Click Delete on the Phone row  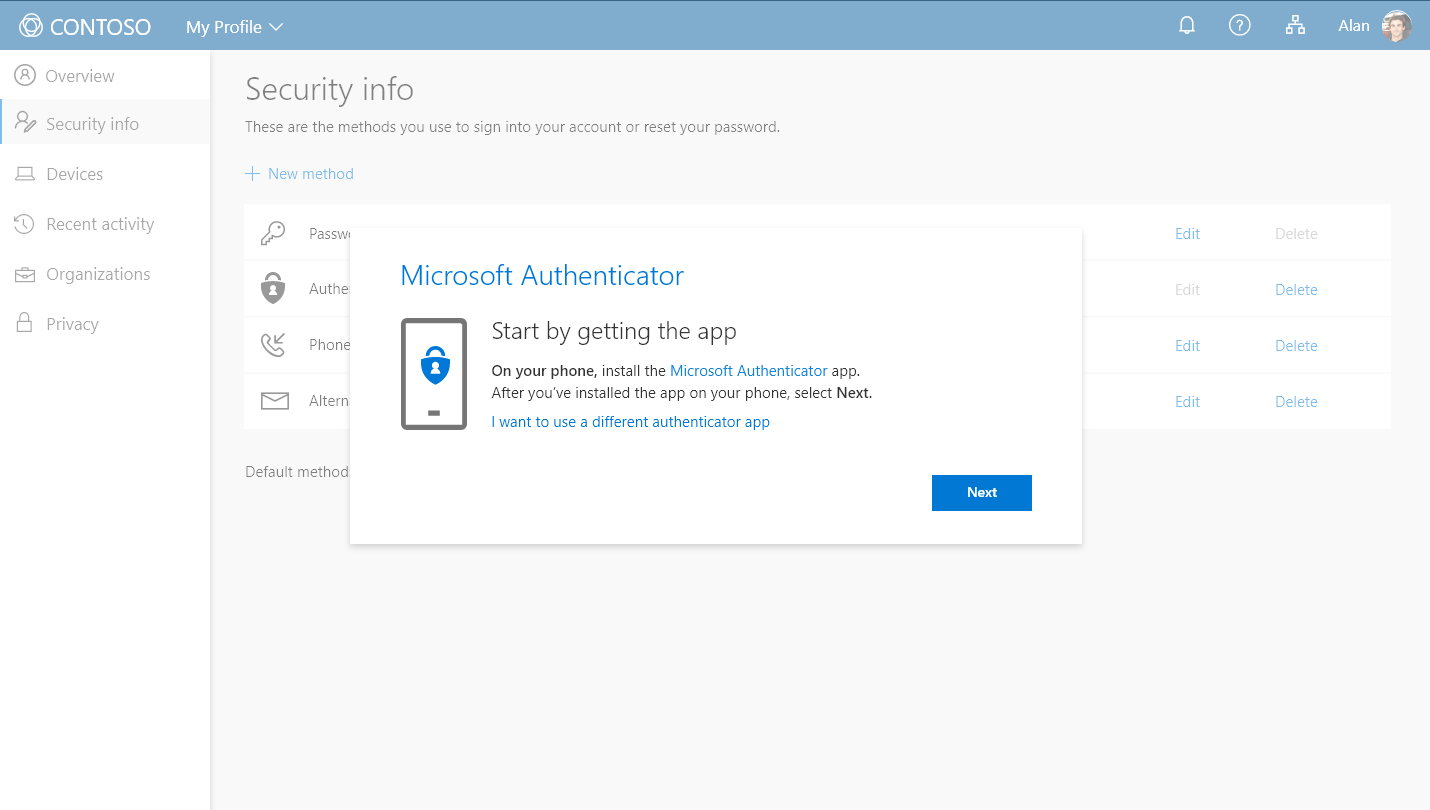(1296, 345)
